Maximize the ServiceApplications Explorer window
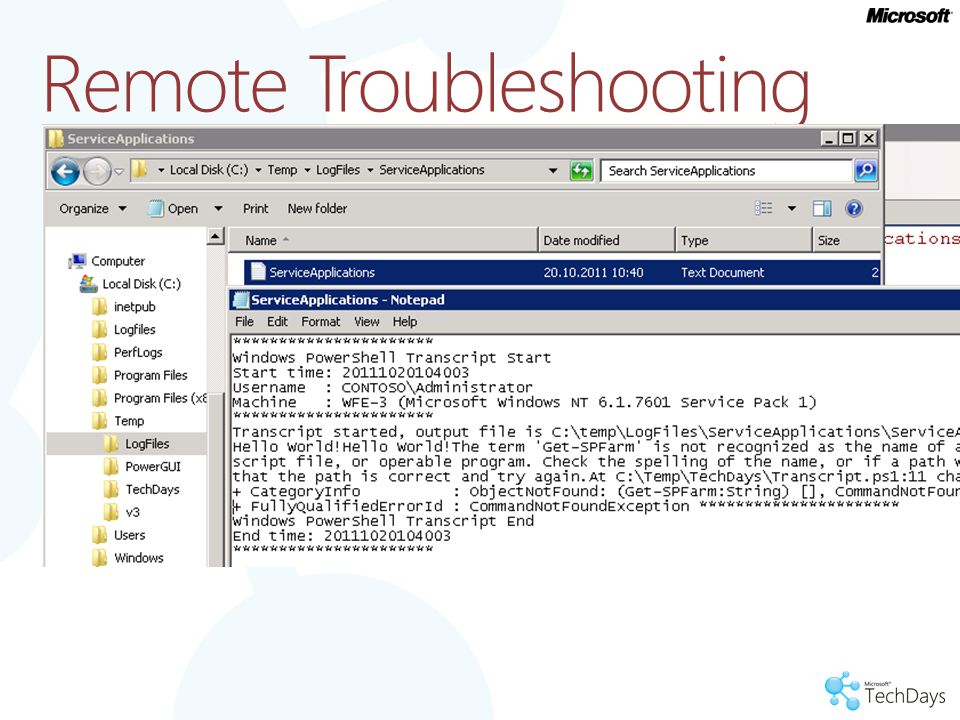The width and height of the screenshot is (960, 720). click(848, 139)
